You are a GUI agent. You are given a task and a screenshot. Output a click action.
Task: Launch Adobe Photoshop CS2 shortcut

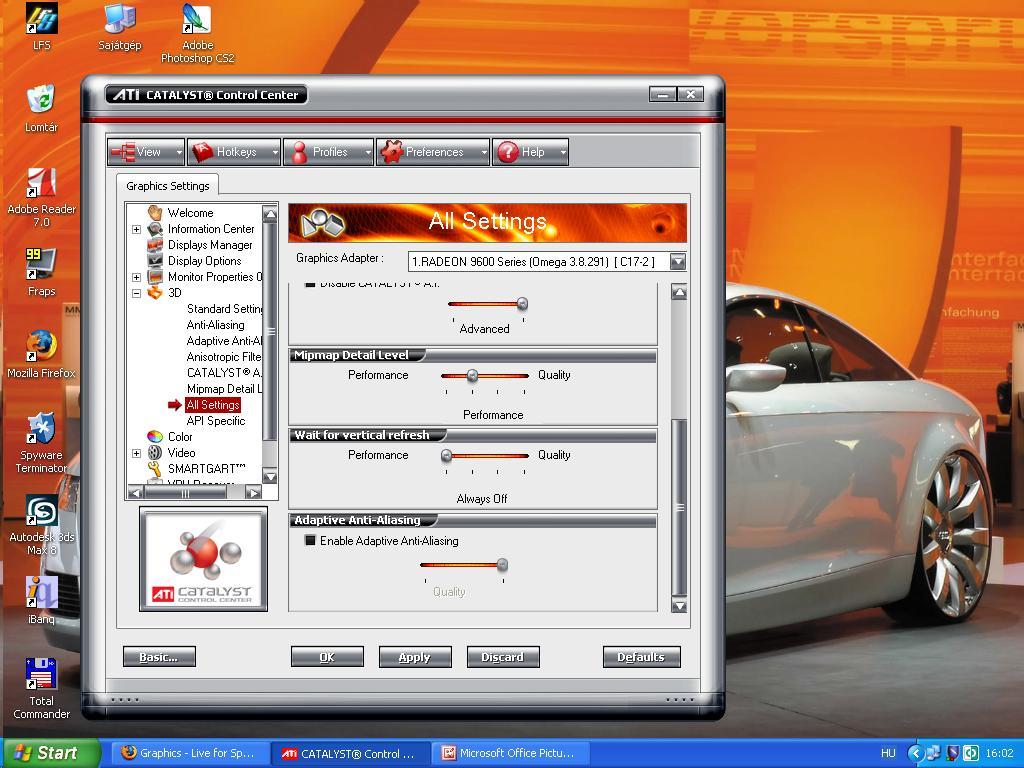[197, 33]
